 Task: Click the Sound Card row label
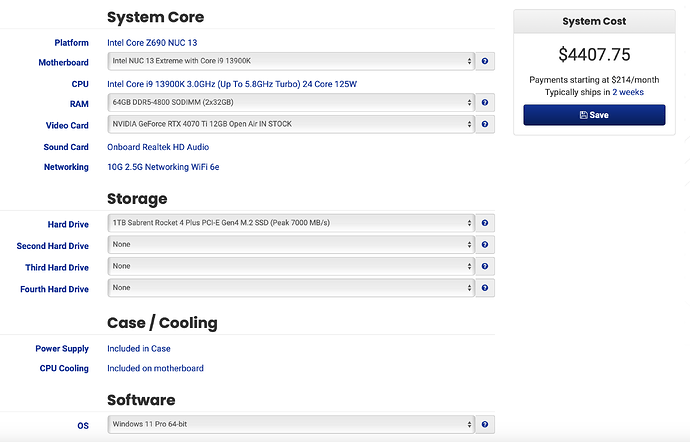[66, 147]
